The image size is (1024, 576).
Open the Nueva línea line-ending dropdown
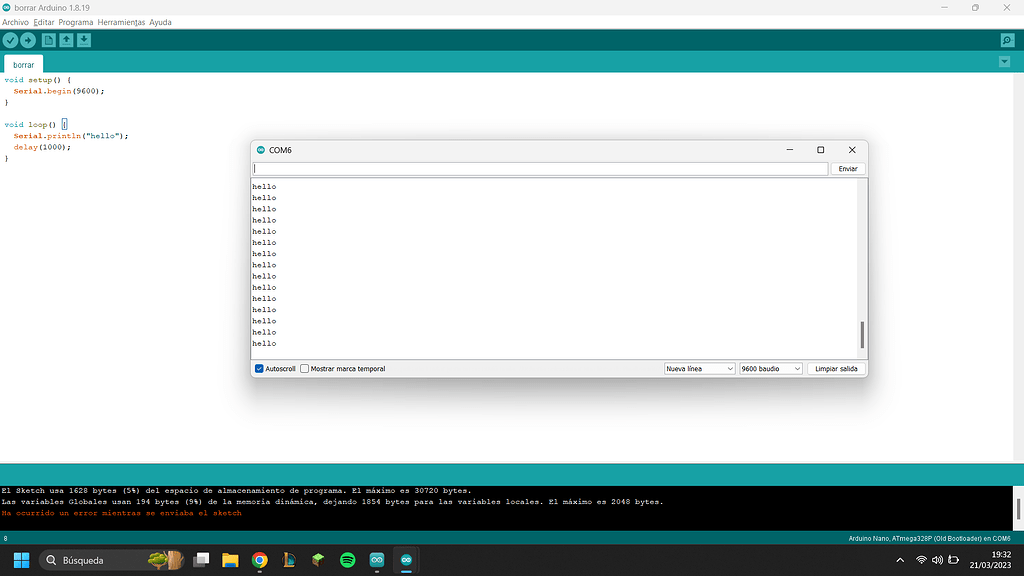pyautogui.click(x=698, y=368)
